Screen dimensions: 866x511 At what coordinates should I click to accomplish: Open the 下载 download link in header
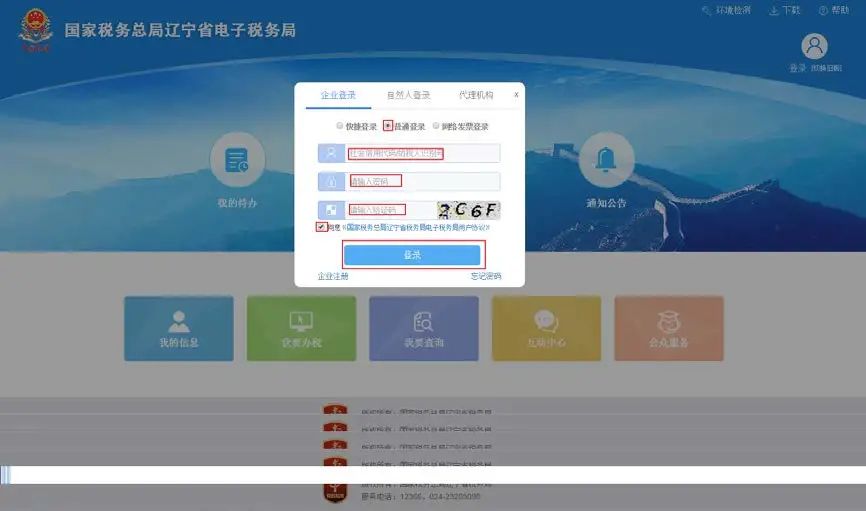[785, 10]
